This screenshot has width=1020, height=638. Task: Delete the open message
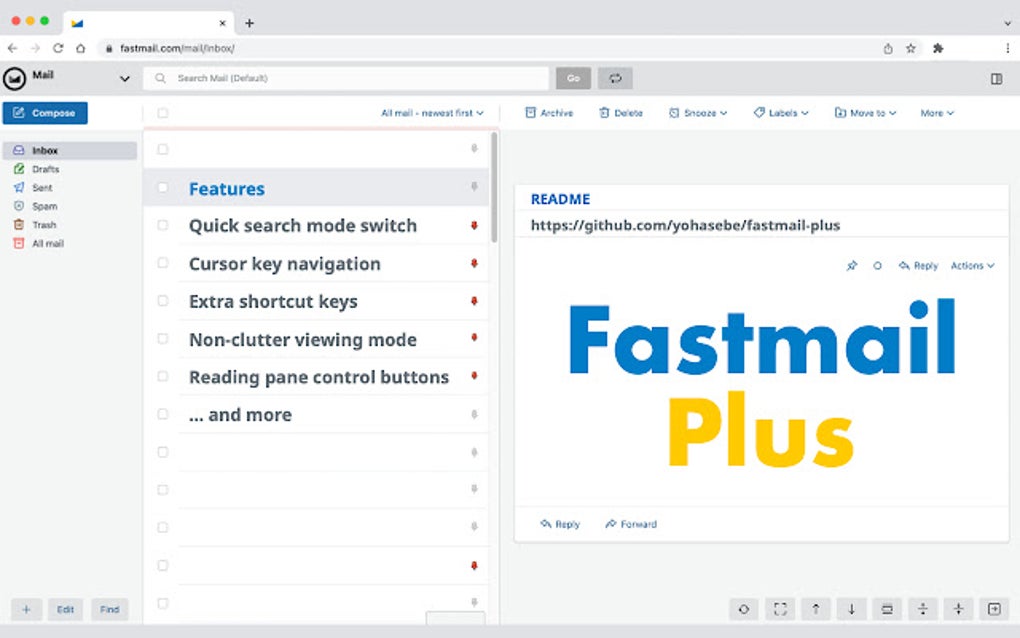coord(621,113)
